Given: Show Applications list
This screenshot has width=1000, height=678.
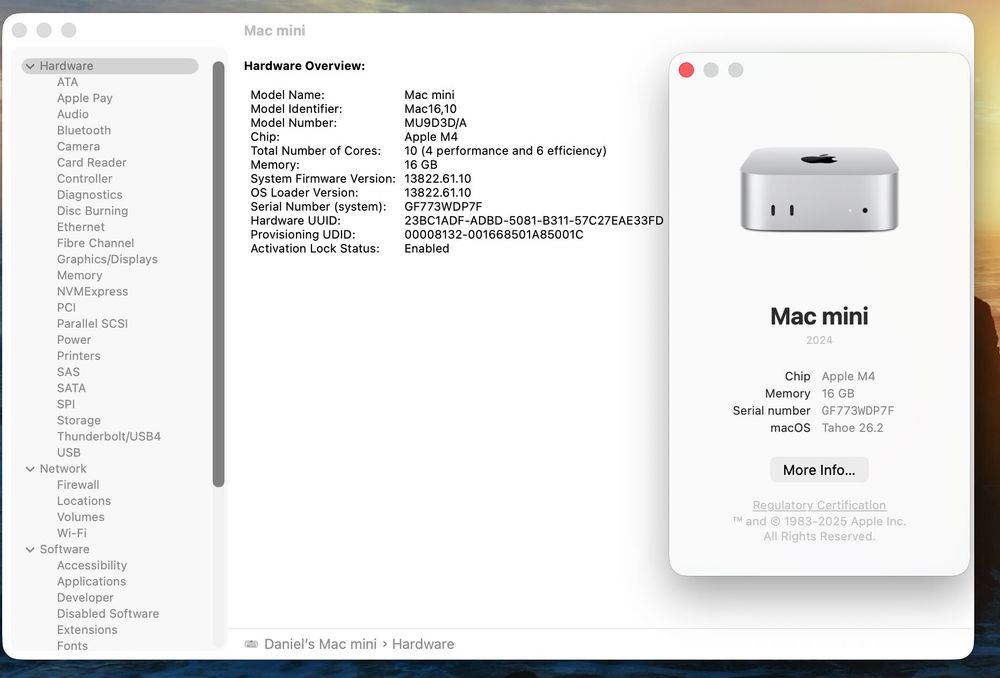Looking at the screenshot, I should pos(91,581).
